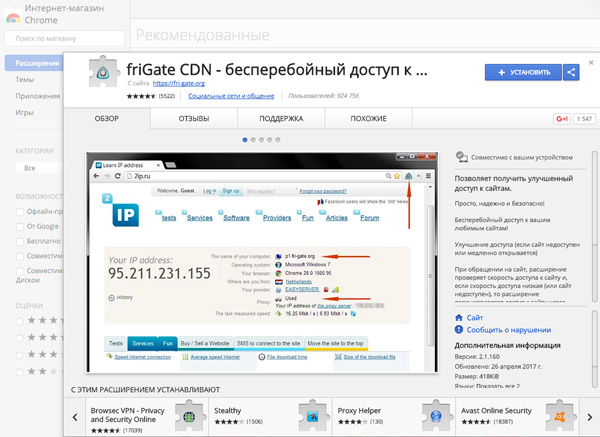Open the Социальные сети и общение category link

pos(231,96)
